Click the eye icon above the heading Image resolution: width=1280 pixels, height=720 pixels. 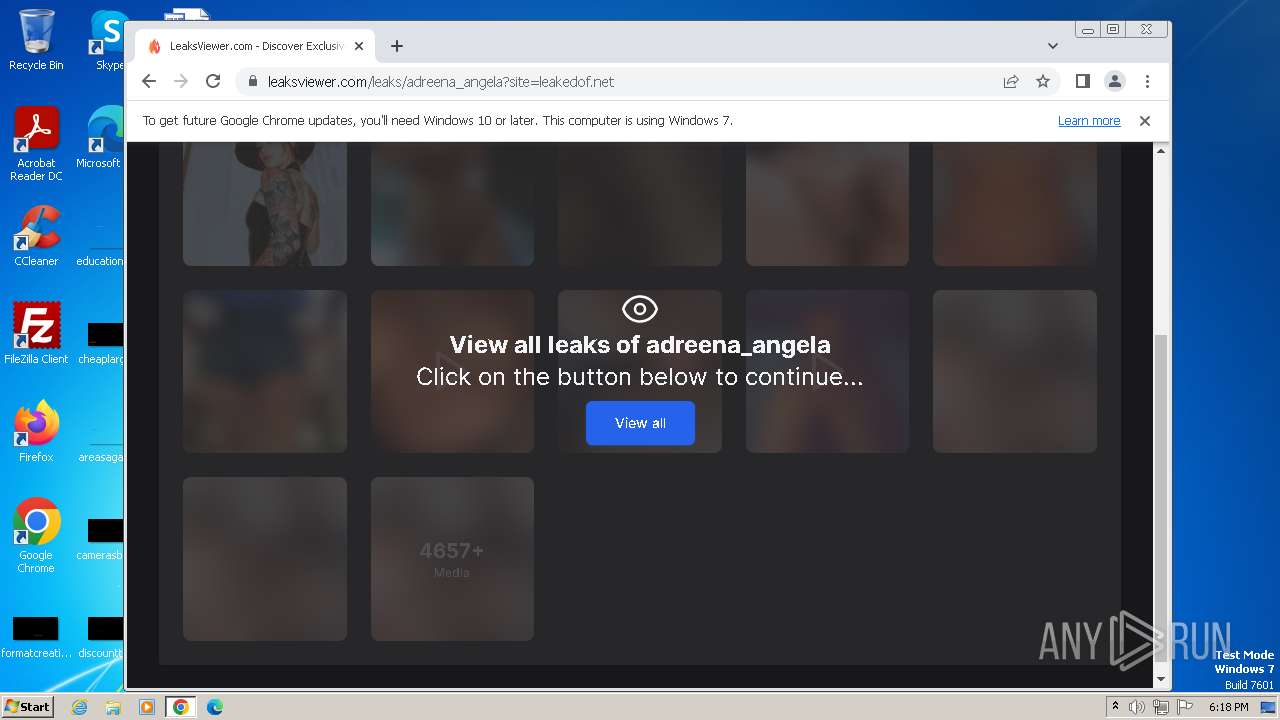640,309
